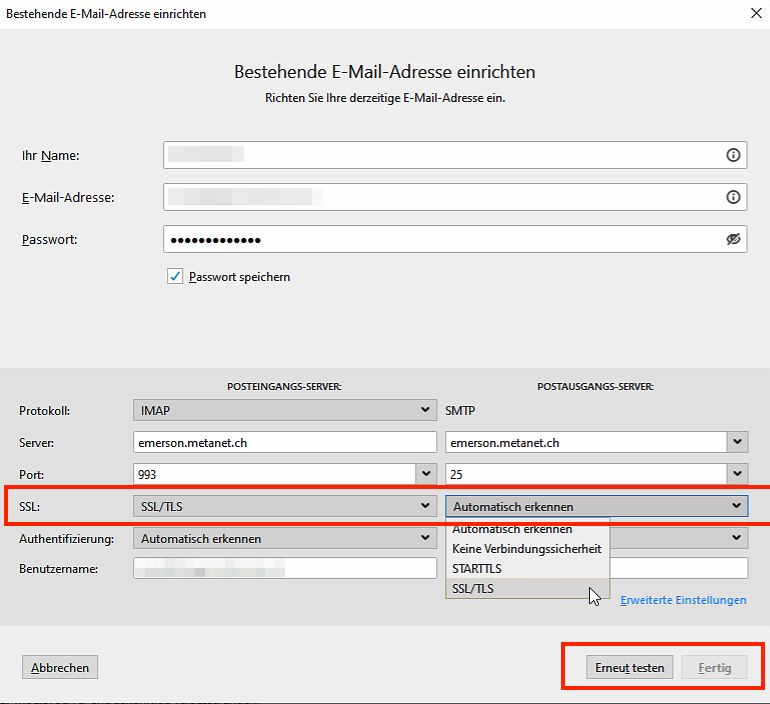
Task: Click info icon in Ihr Name field
Action: (733, 155)
